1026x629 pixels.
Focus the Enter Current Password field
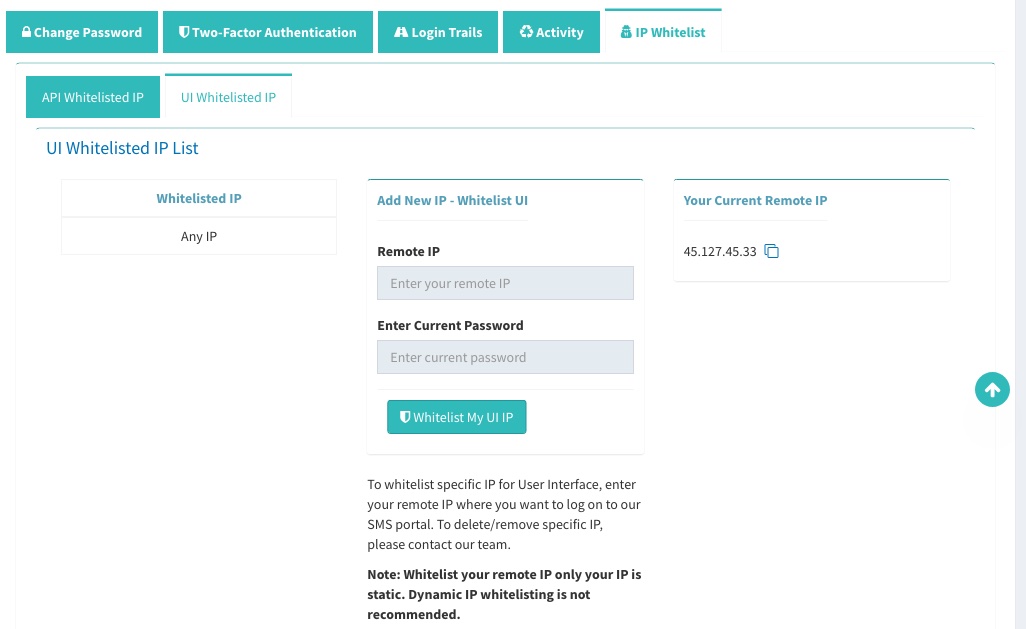505,357
